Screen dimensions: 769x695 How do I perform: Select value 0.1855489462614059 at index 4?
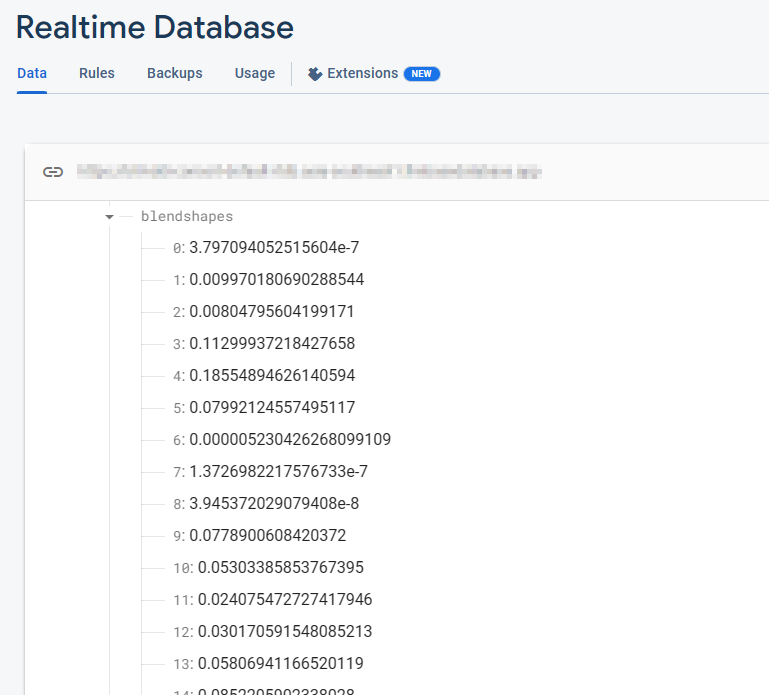click(272, 375)
